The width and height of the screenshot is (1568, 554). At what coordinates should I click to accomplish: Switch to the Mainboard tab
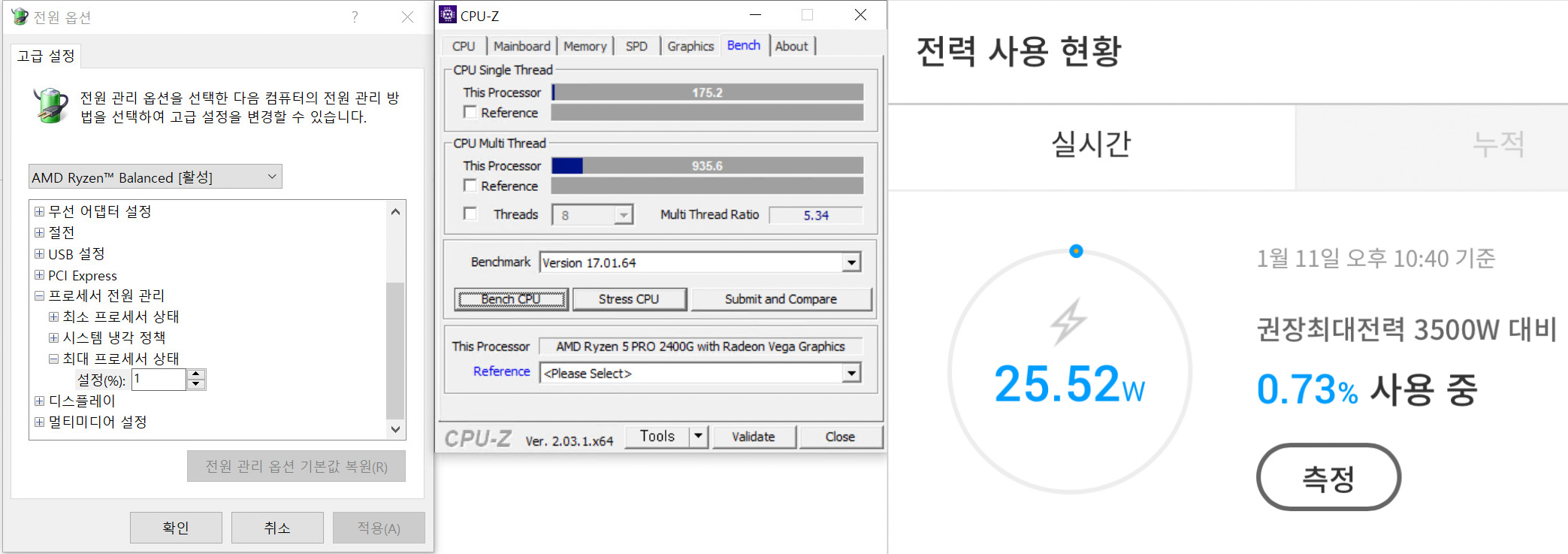point(521,46)
